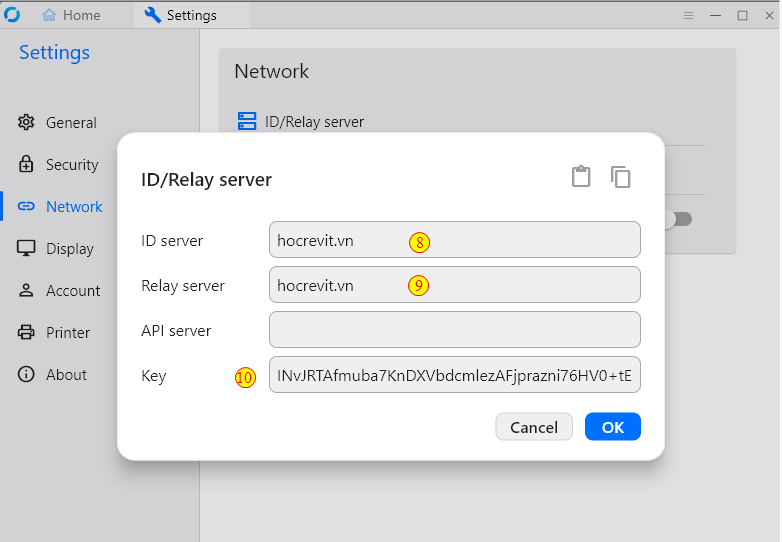This screenshot has width=782, height=542.
Task: Open Security settings lock icon
Action: tap(26, 164)
